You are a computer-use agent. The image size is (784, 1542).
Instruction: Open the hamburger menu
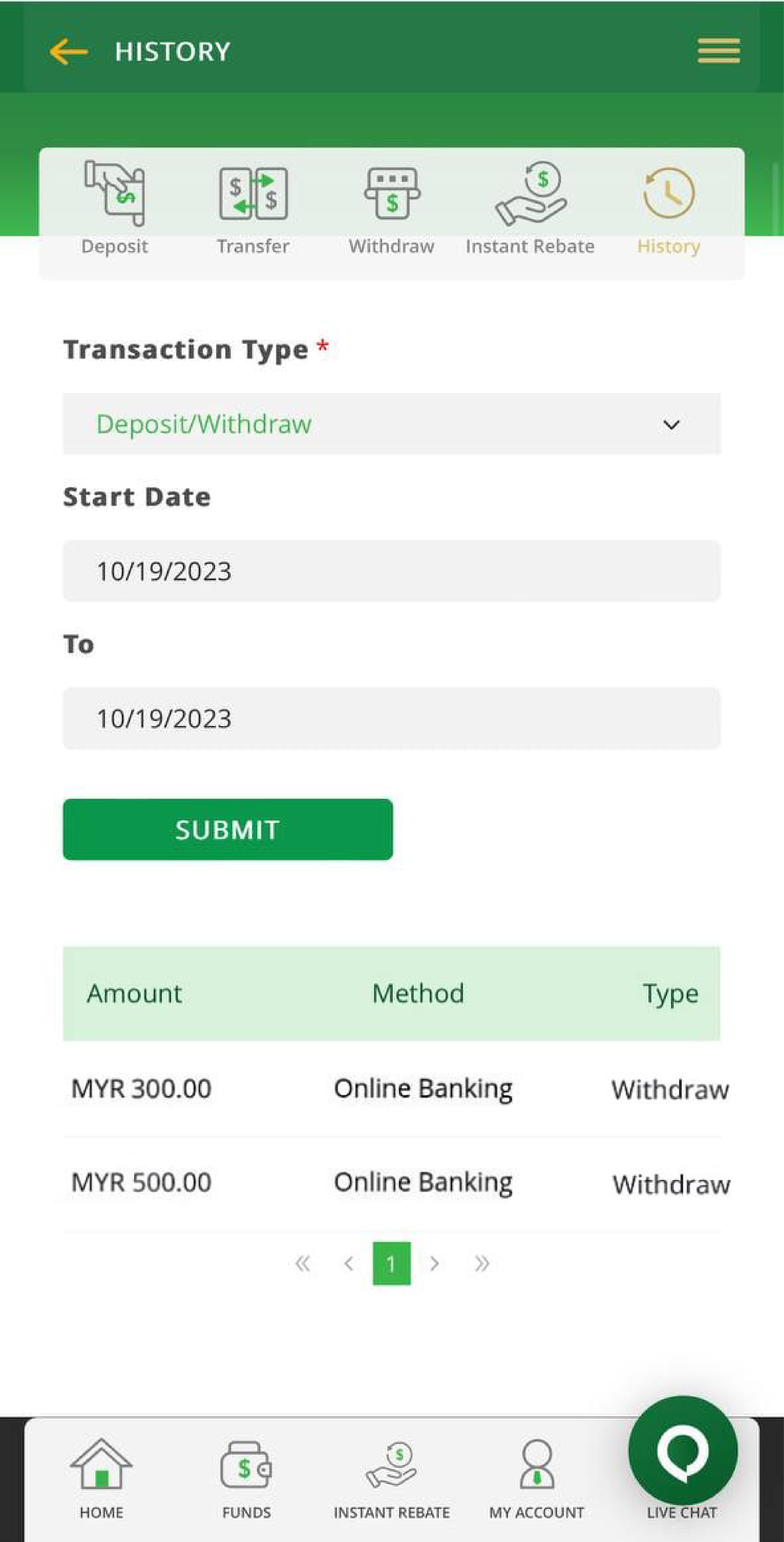click(x=718, y=51)
